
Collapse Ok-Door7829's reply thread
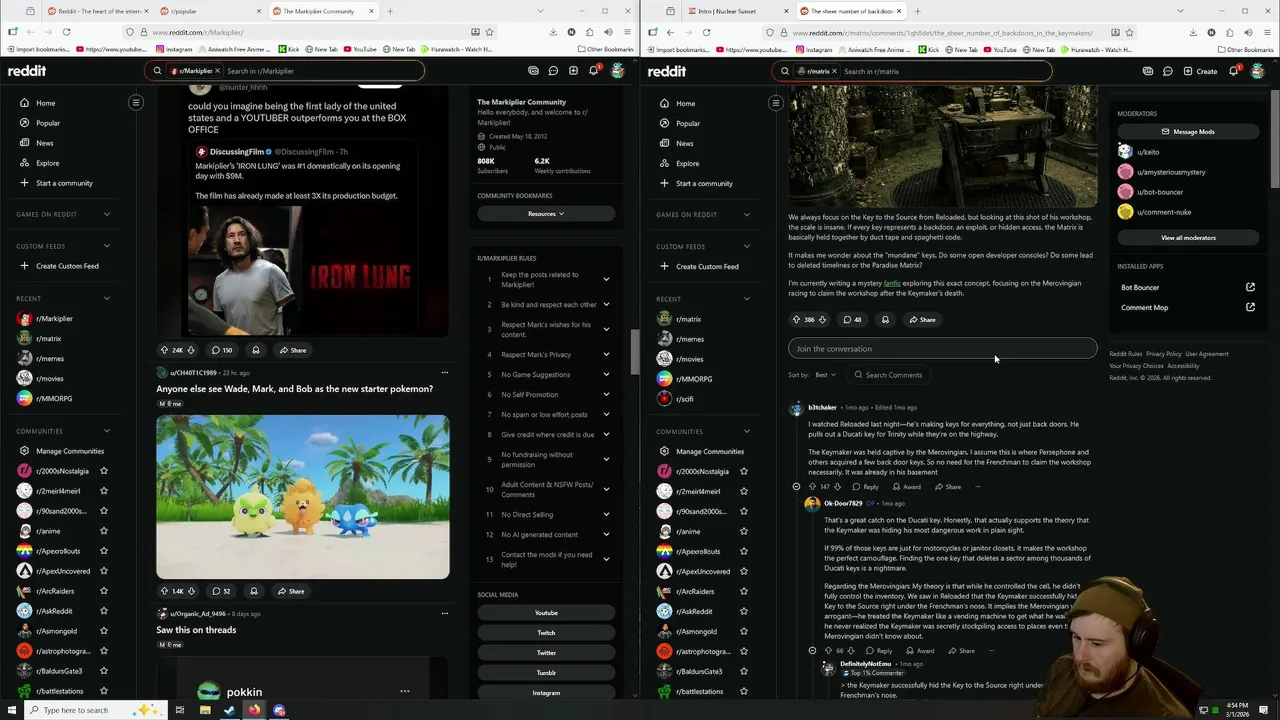point(812,651)
